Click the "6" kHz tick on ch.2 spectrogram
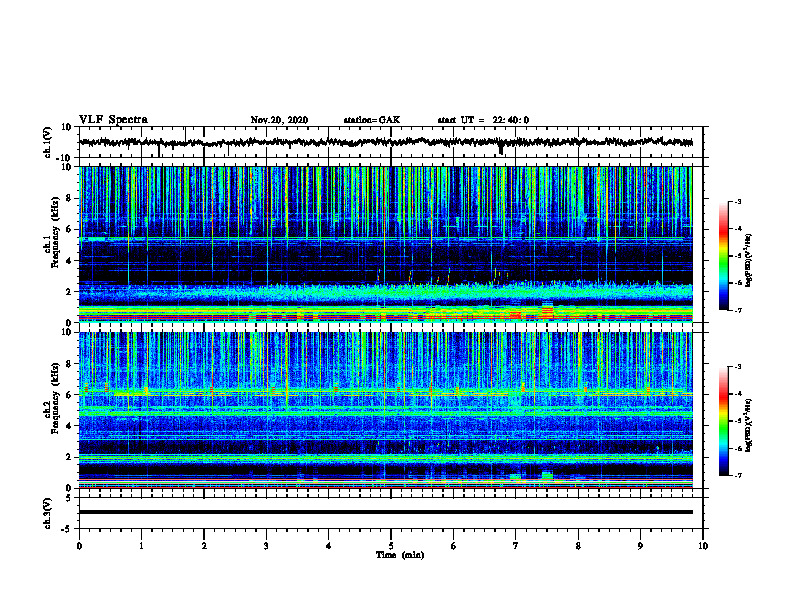The height and width of the screenshot is (612, 792). point(71,395)
